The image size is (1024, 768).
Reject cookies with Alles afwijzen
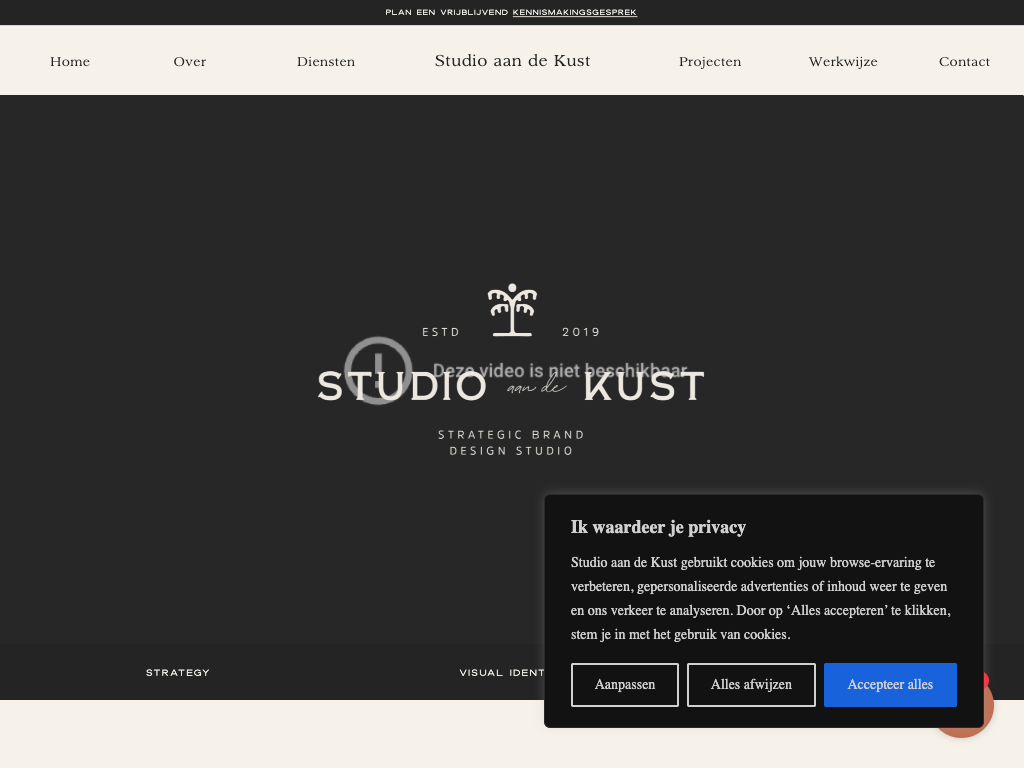751,685
